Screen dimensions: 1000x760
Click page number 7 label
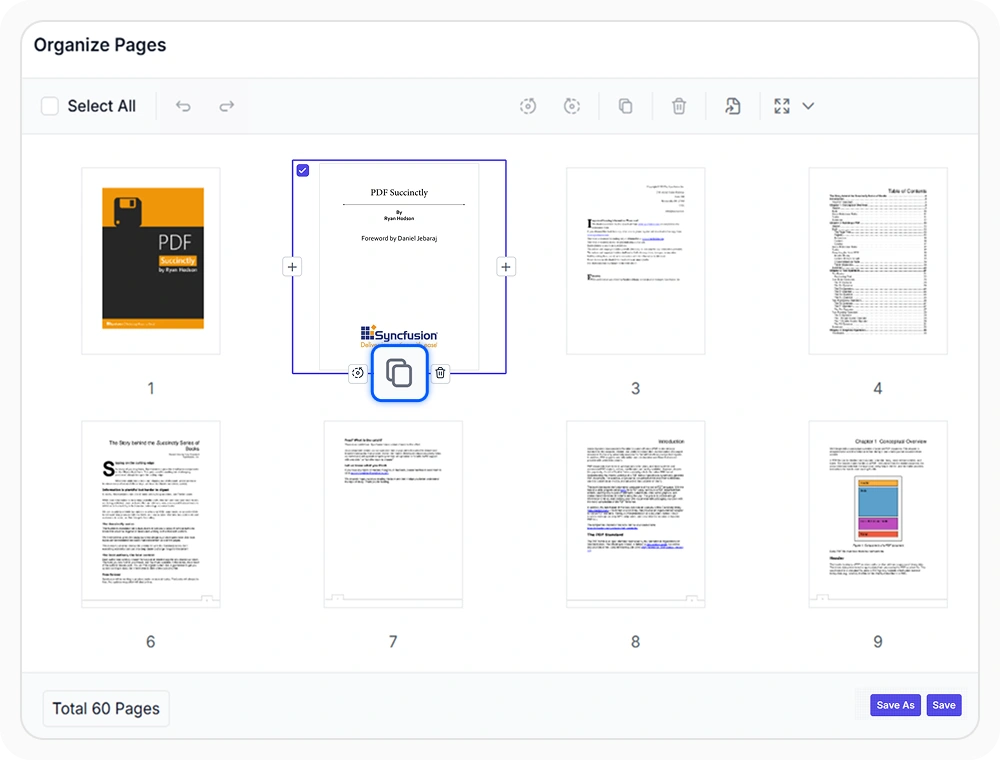tap(393, 641)
